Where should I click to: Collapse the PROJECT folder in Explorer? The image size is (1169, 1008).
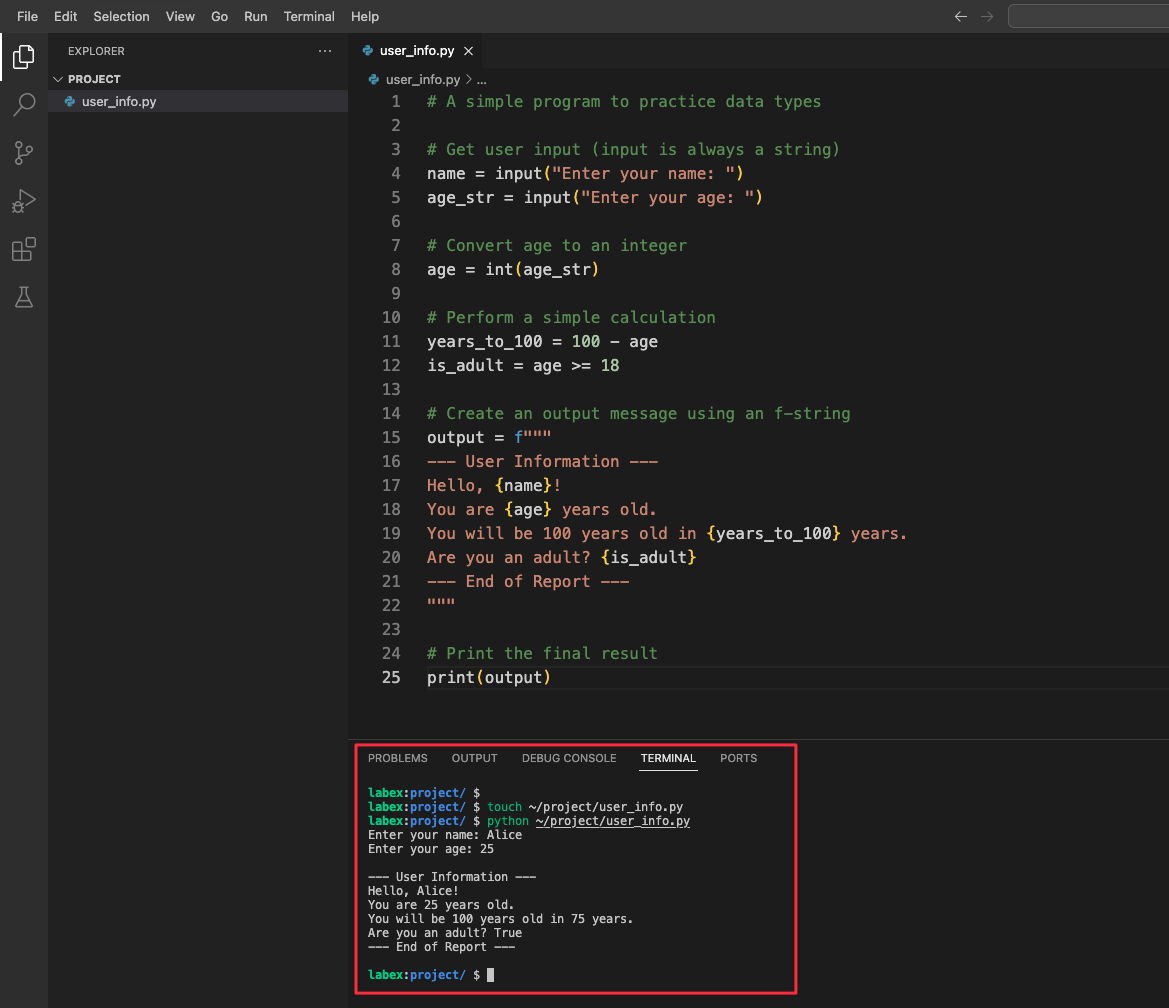pos(58,78)
